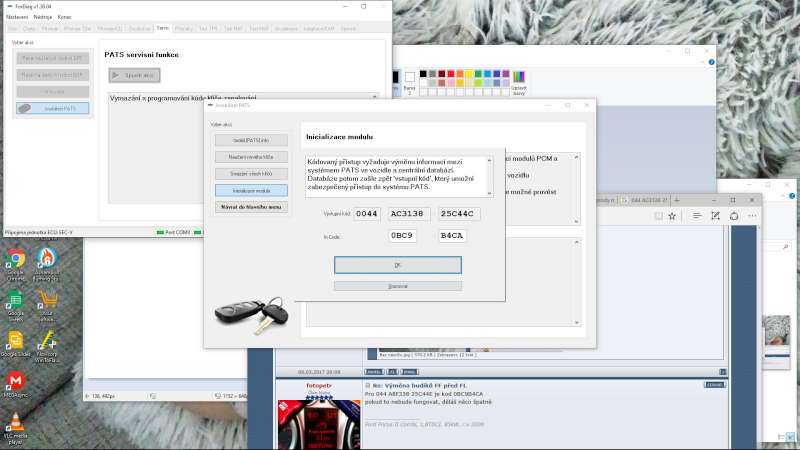Viewport: 800px width, 450px height.
Task: Open the MEGAsync desktop icon
Action: click(x=15, y=383)
